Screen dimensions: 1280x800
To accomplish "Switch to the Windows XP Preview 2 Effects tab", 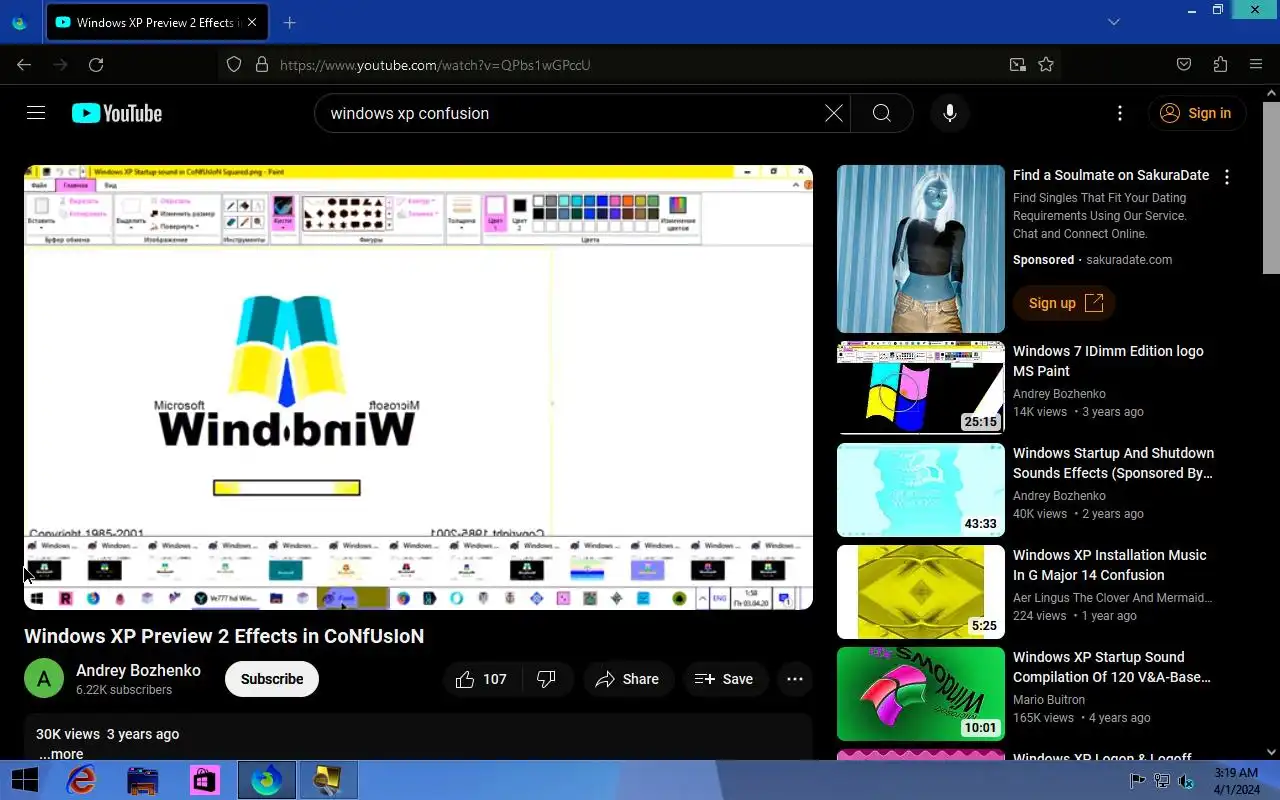I will coord(157,22).
